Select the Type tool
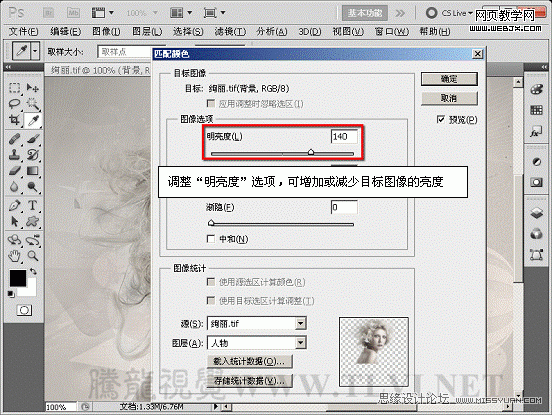Viewport: 552px width, 415px height. (33, 205)
